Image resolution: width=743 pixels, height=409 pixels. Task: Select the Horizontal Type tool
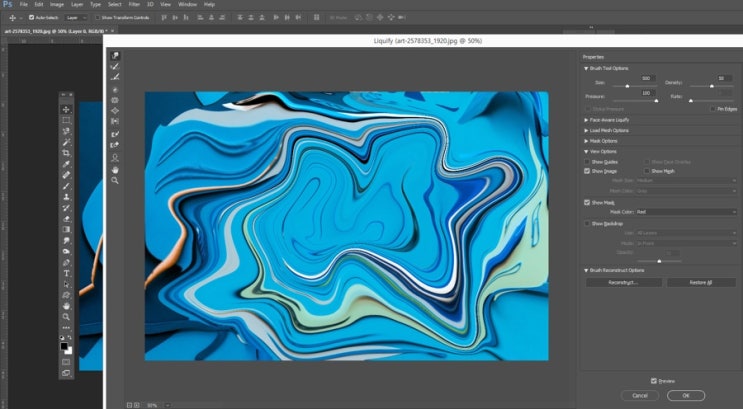pyautogui.click(x=66, y=273)
